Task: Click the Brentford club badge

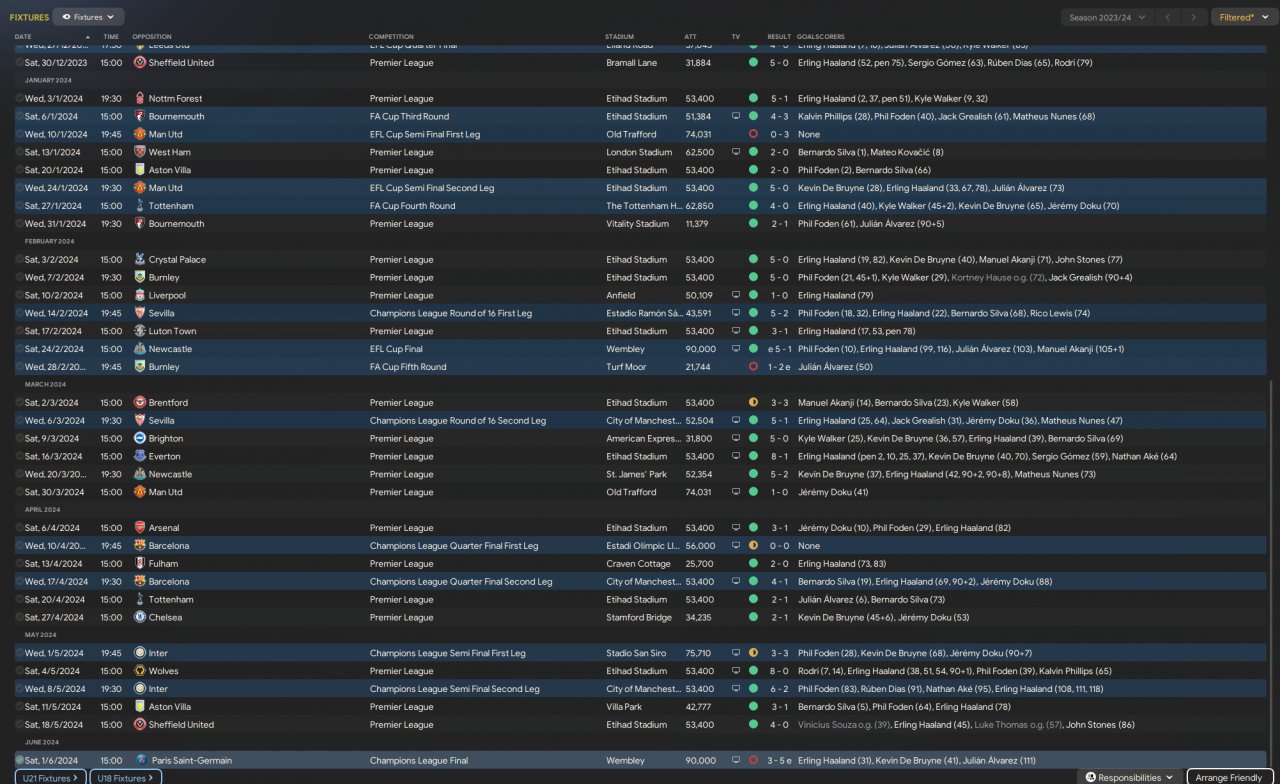Action: [x=140, y=403]
